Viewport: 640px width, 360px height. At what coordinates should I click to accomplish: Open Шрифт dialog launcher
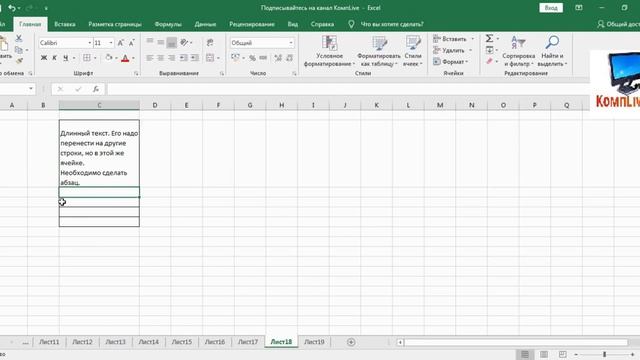click(136, 73)
